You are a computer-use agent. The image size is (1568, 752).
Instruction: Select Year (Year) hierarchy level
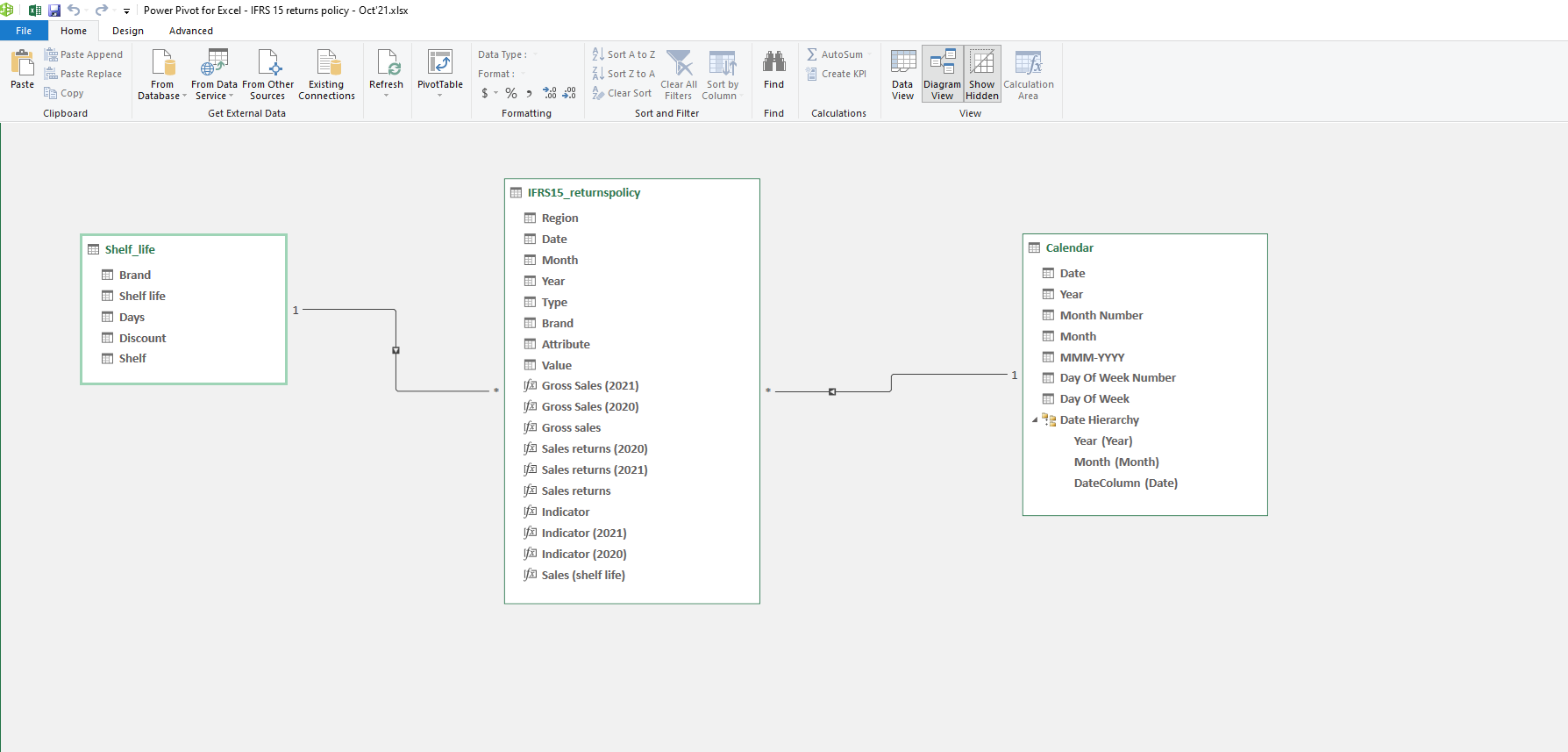tap(1103, 440)
